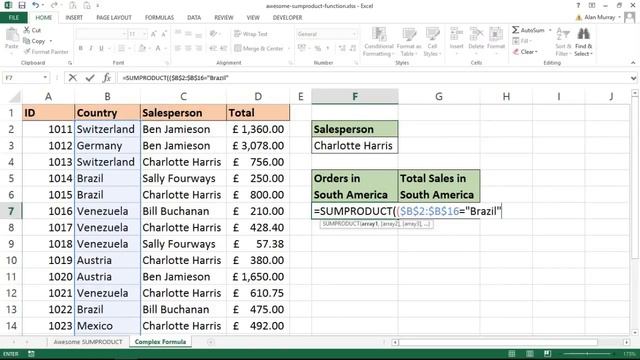This screenshot has height=360, width=640.
Task: Apply AutoSum
Action: pyautogui.click(x=528, y=30)
